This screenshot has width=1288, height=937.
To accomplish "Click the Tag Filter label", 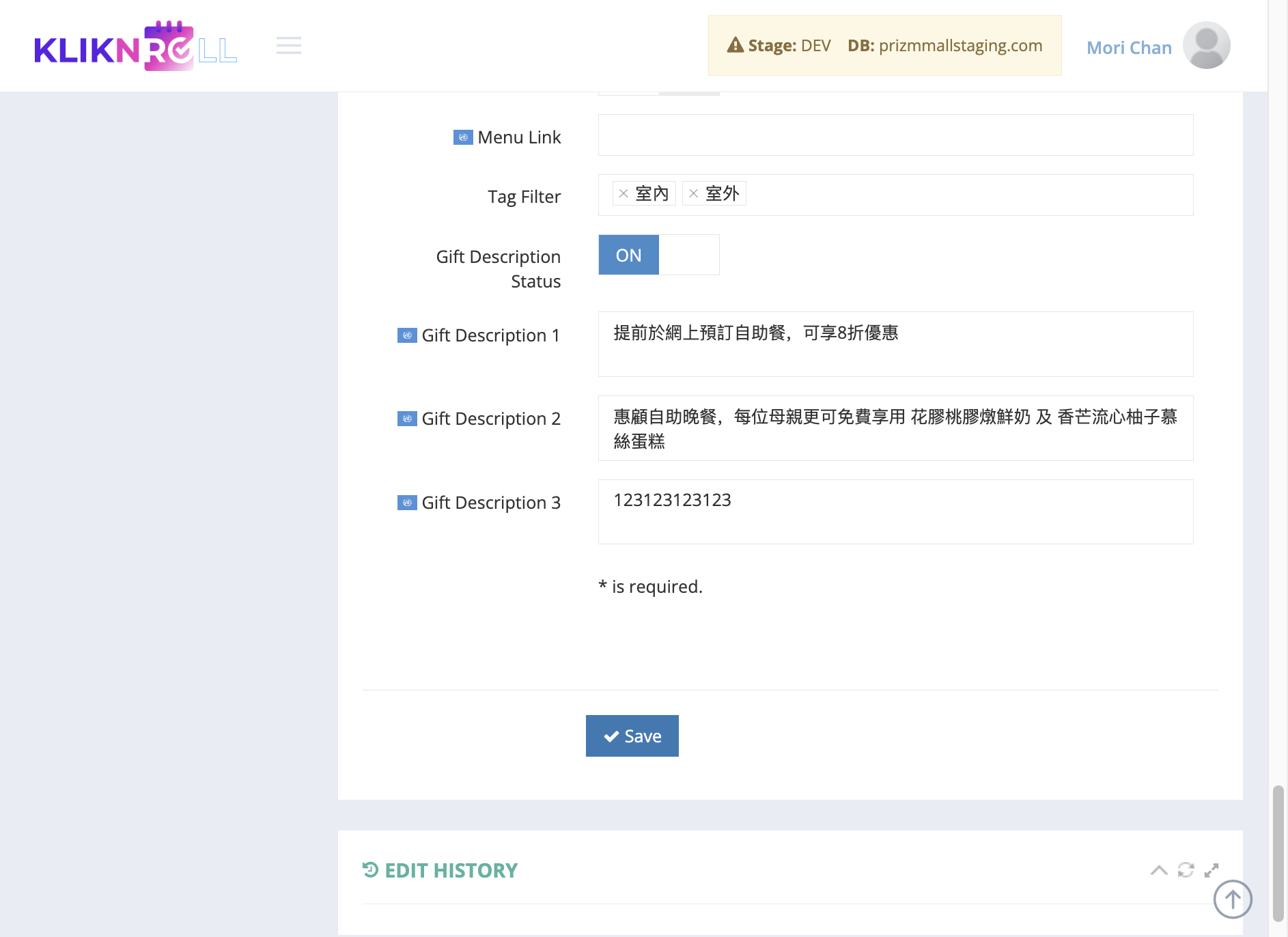I will (x=524, y=197).
